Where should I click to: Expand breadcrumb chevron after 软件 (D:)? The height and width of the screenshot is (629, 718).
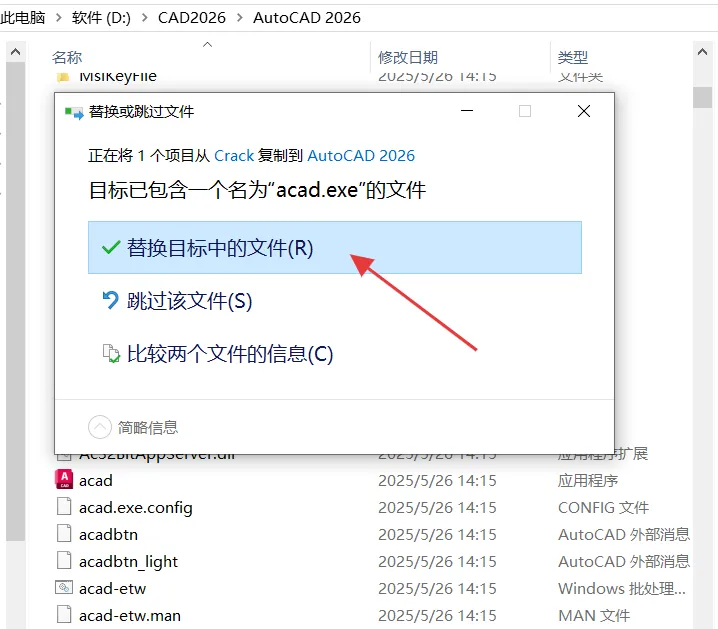145,17
